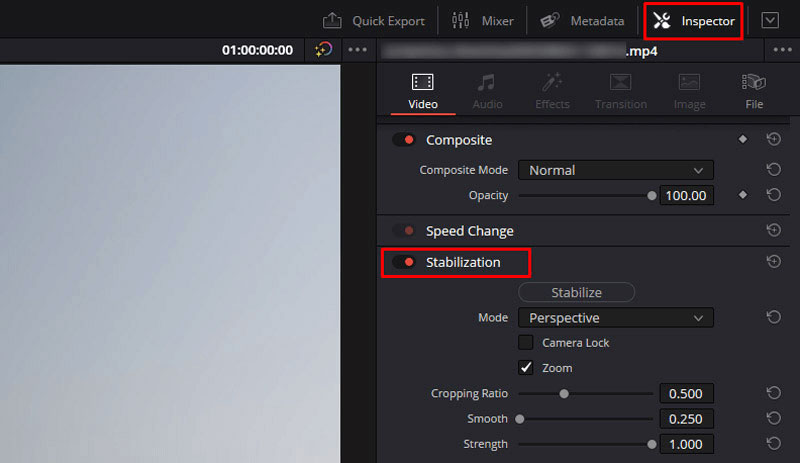Add keyframe for Opacity
This screenshot has height=463, width=800.
tap(742, 195)
